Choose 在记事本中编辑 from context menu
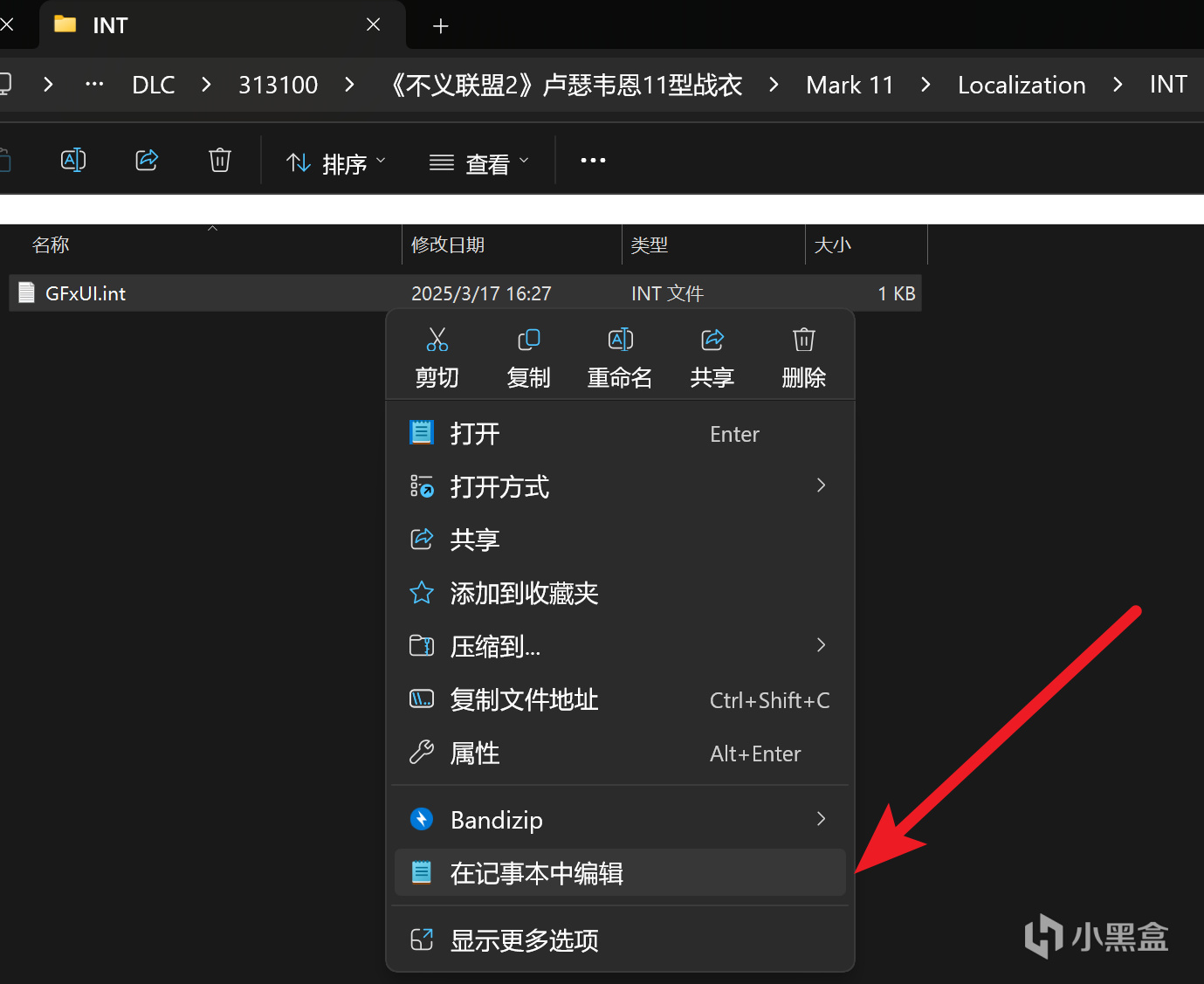Image resolution: width=1204 pixels, height=984 pixels. pos(620,872)
